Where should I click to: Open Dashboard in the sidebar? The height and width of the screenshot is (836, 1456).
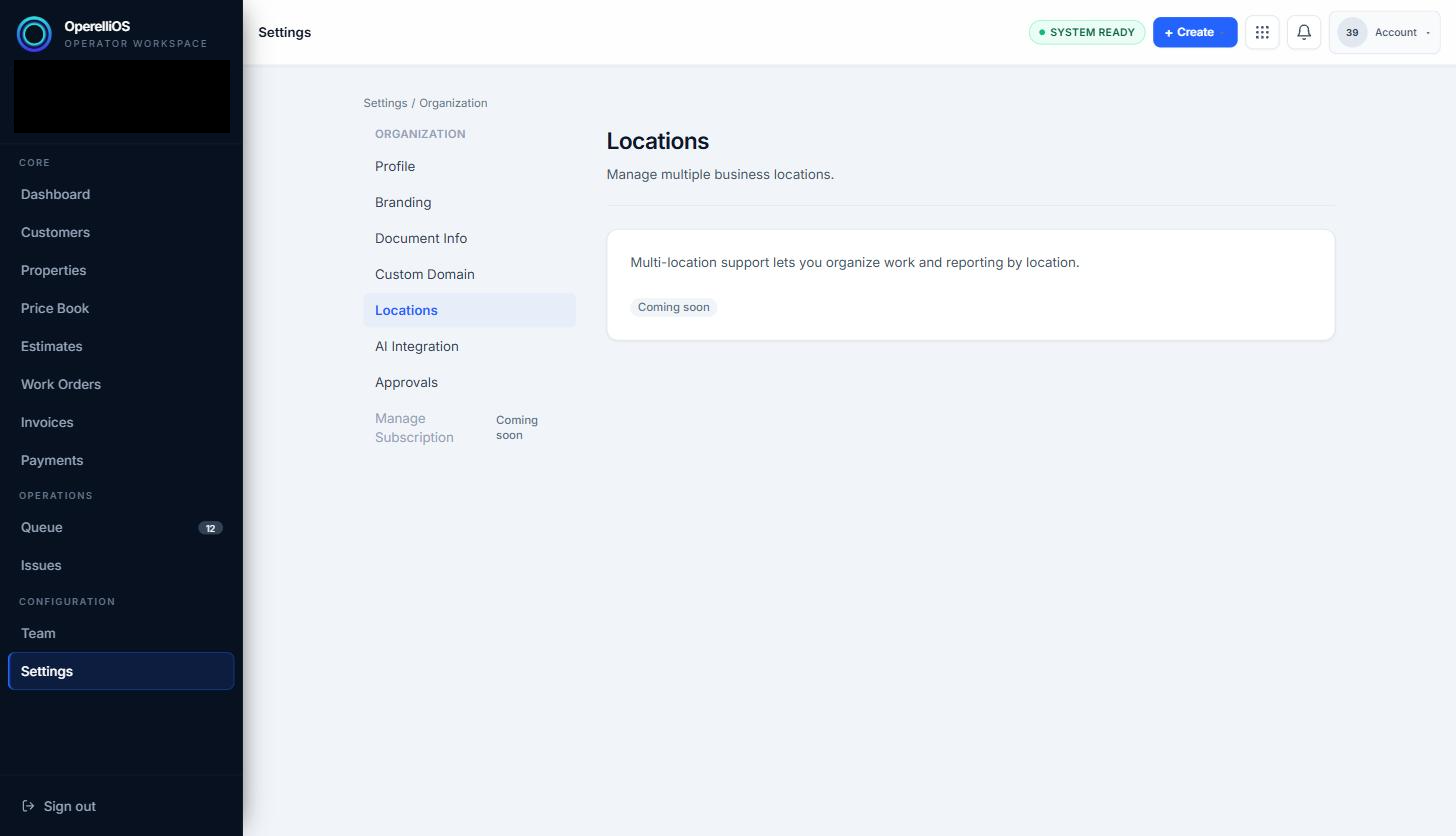(x=121, y=194)
